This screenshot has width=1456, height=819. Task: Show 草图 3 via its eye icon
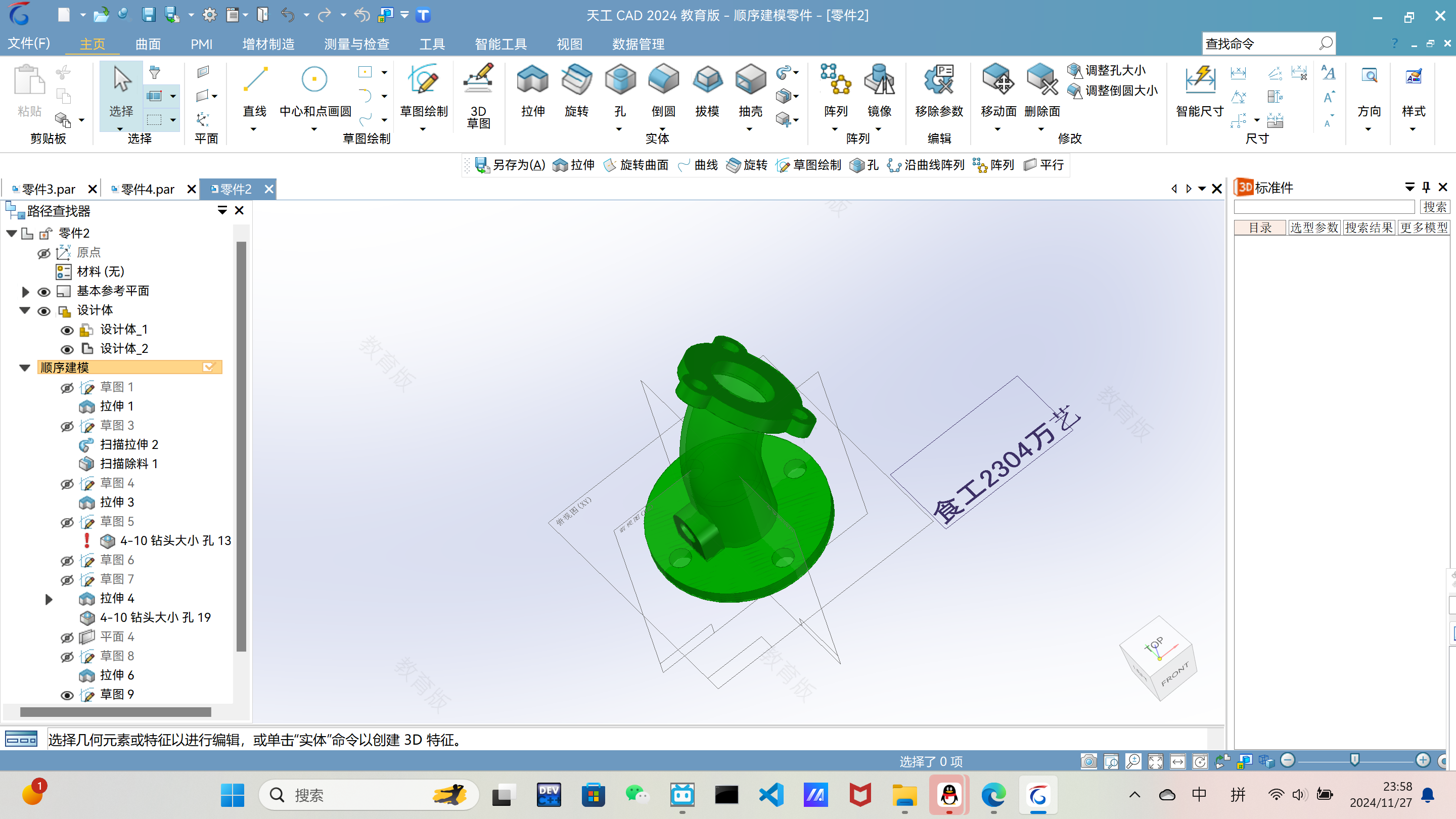point(67,426)
